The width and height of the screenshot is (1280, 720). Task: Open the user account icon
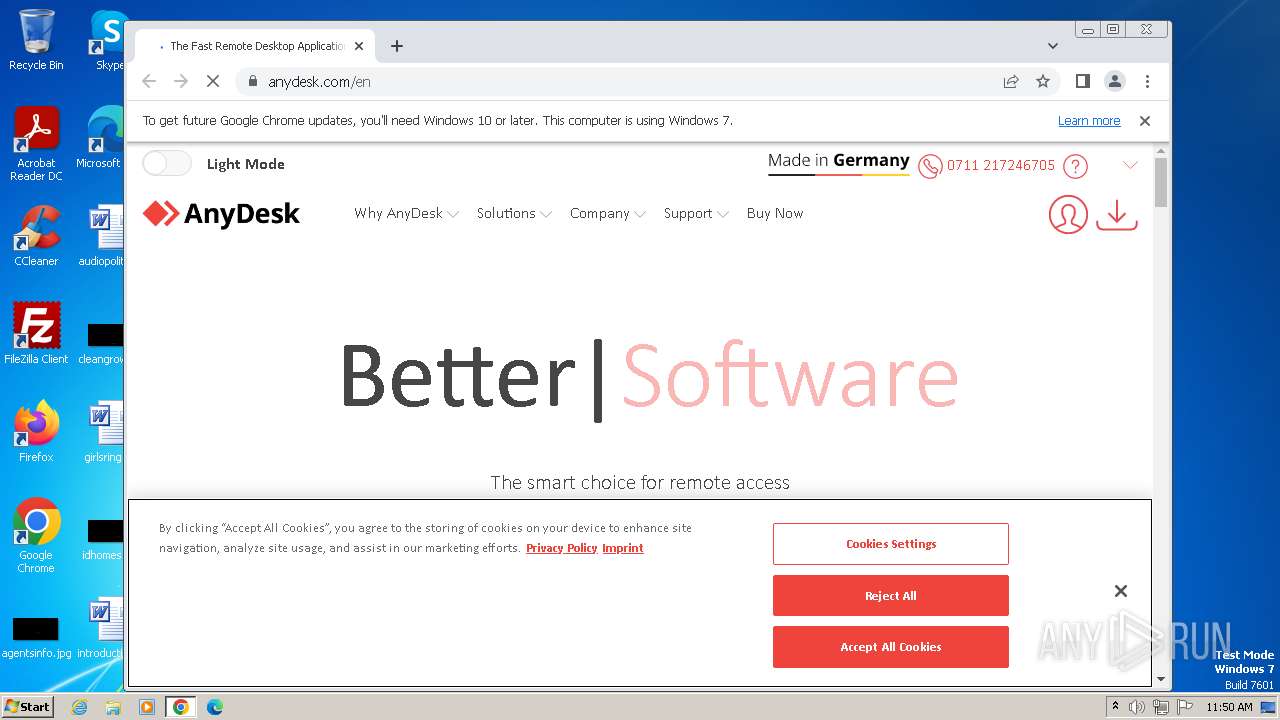coord(1068,214)
